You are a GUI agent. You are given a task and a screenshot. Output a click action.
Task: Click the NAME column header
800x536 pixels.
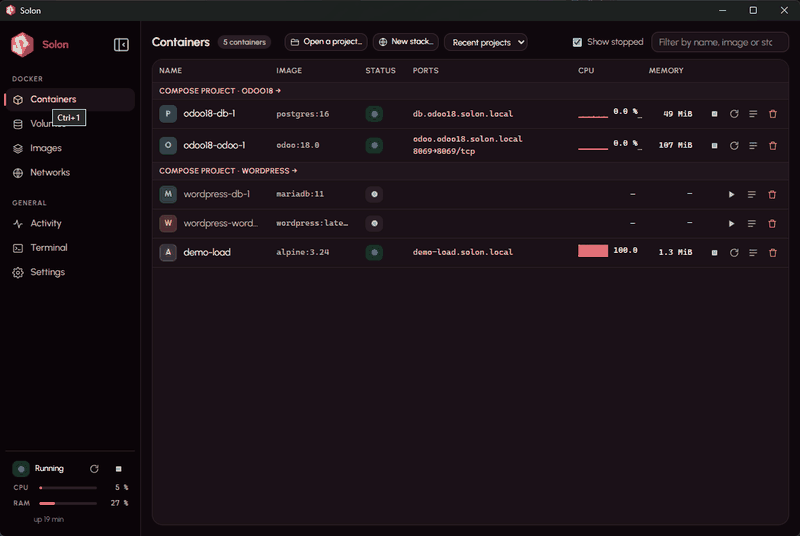(170, 71)
